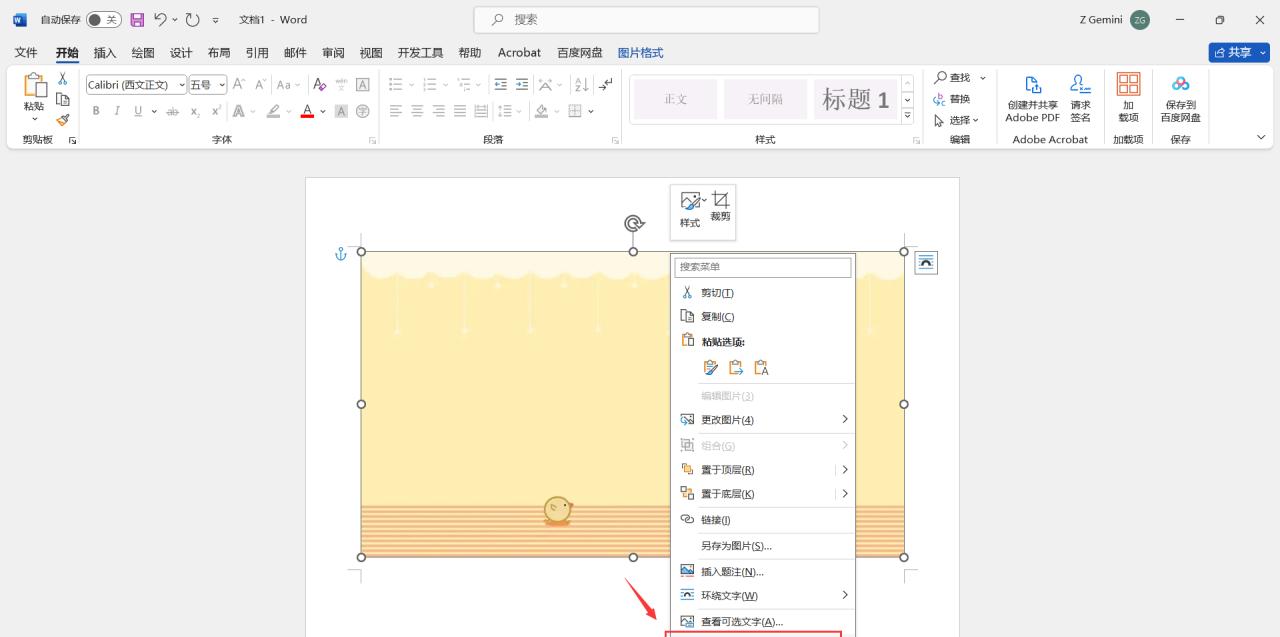Click the Center alignment icon

pos(417,111)
